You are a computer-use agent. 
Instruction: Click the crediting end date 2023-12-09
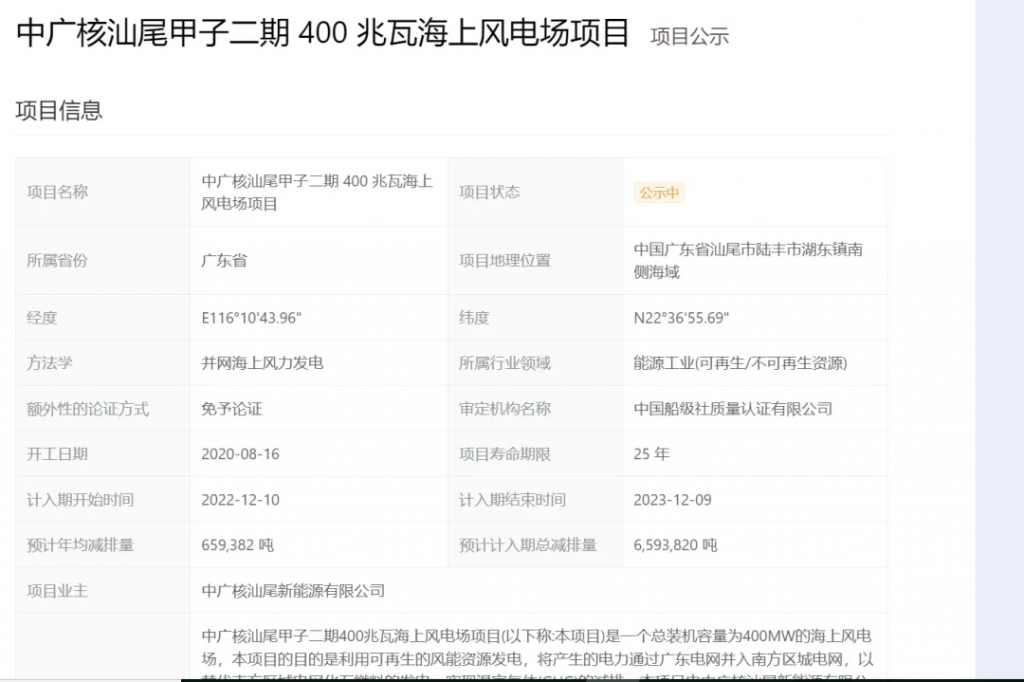(672, 500)
